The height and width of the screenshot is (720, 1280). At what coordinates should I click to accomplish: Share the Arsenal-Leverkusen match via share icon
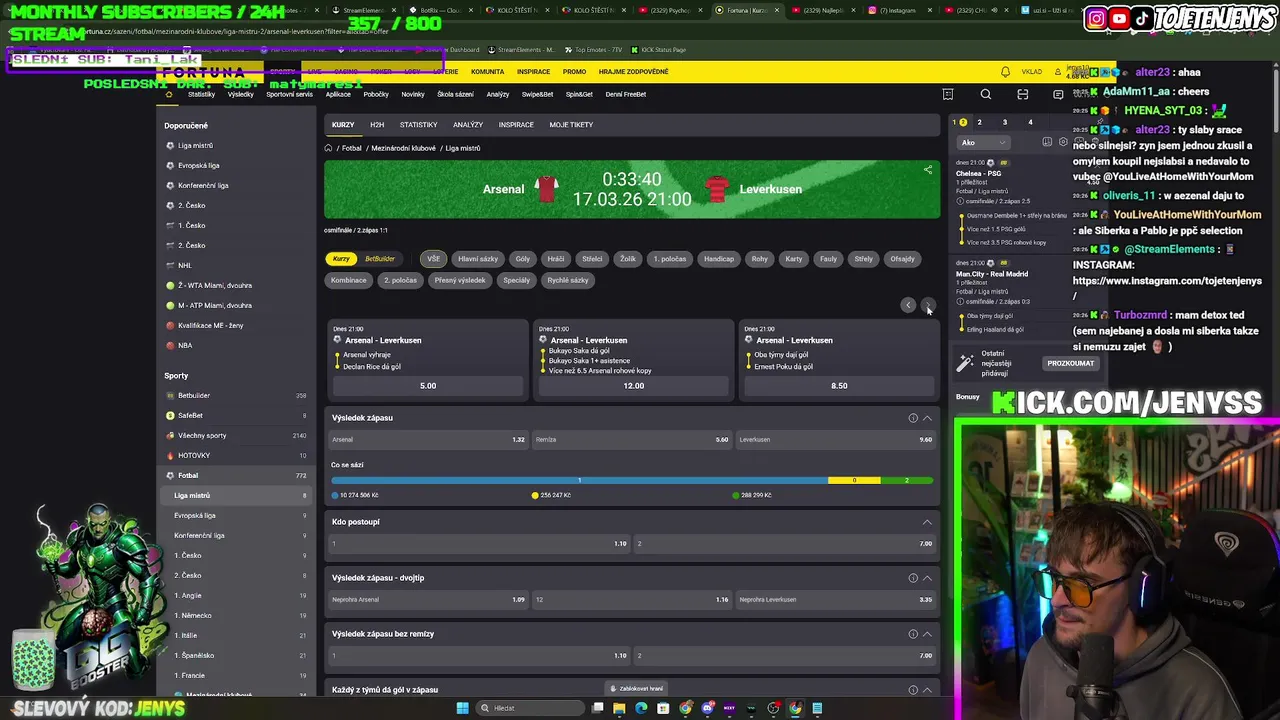[928, 170]
